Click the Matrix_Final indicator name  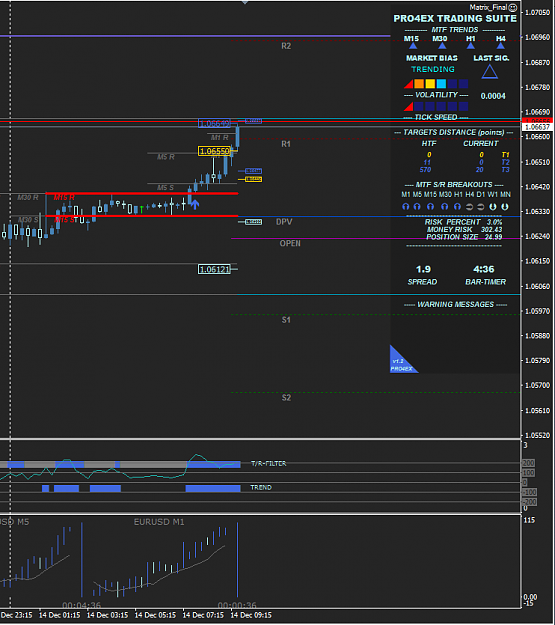[488, 7]
